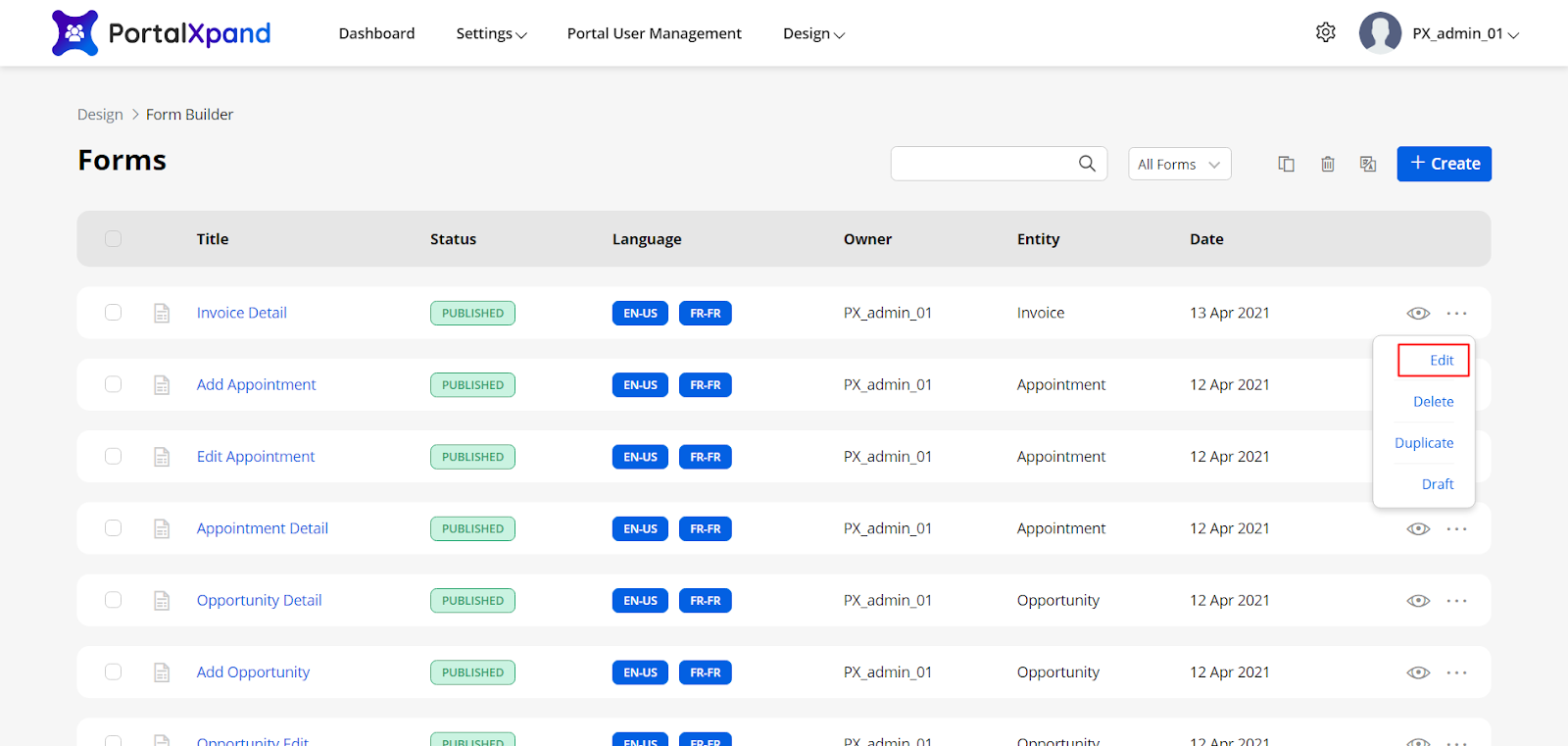Expand the Settings menu in navigation
This screenshot has height=746, width=1568.
[491, 33]
